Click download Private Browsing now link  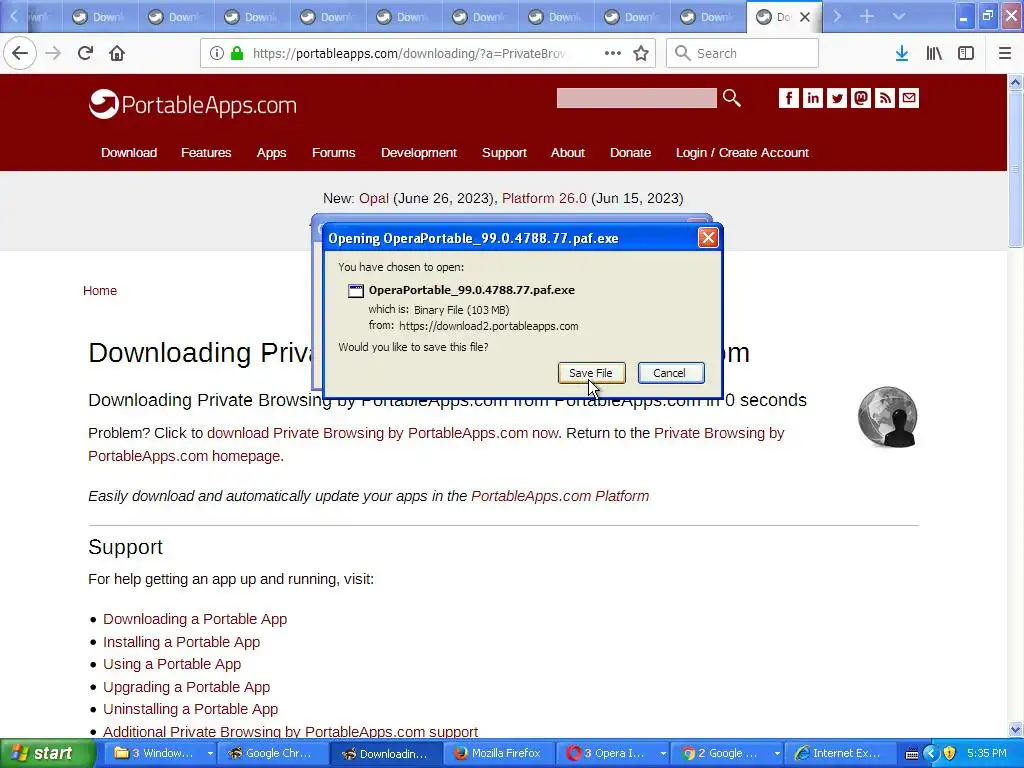coord(383,433)
